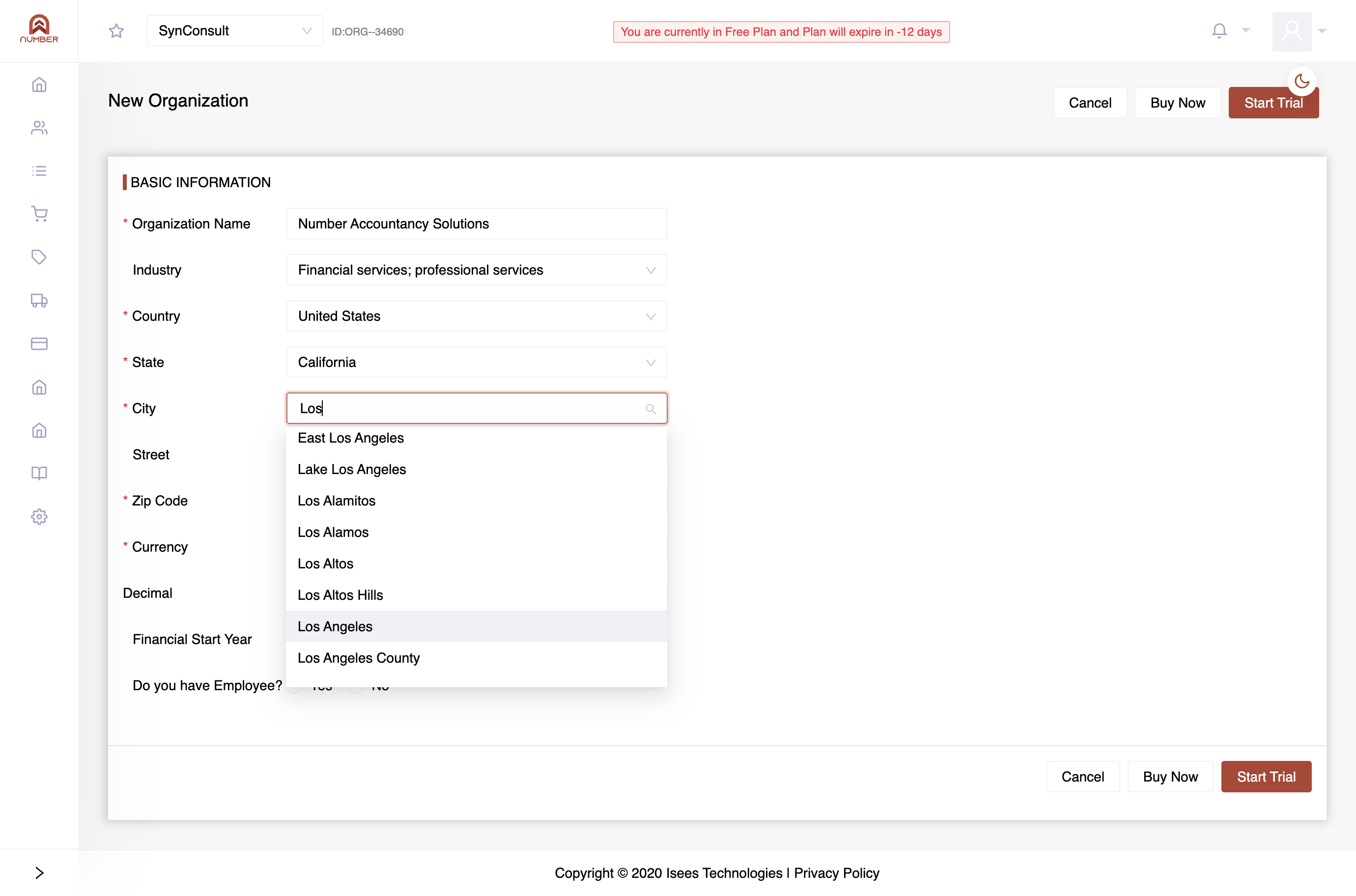Screen dimensions: 1356x896
Task: Toggle dark mode moon icon
Action: point(1302,81)
